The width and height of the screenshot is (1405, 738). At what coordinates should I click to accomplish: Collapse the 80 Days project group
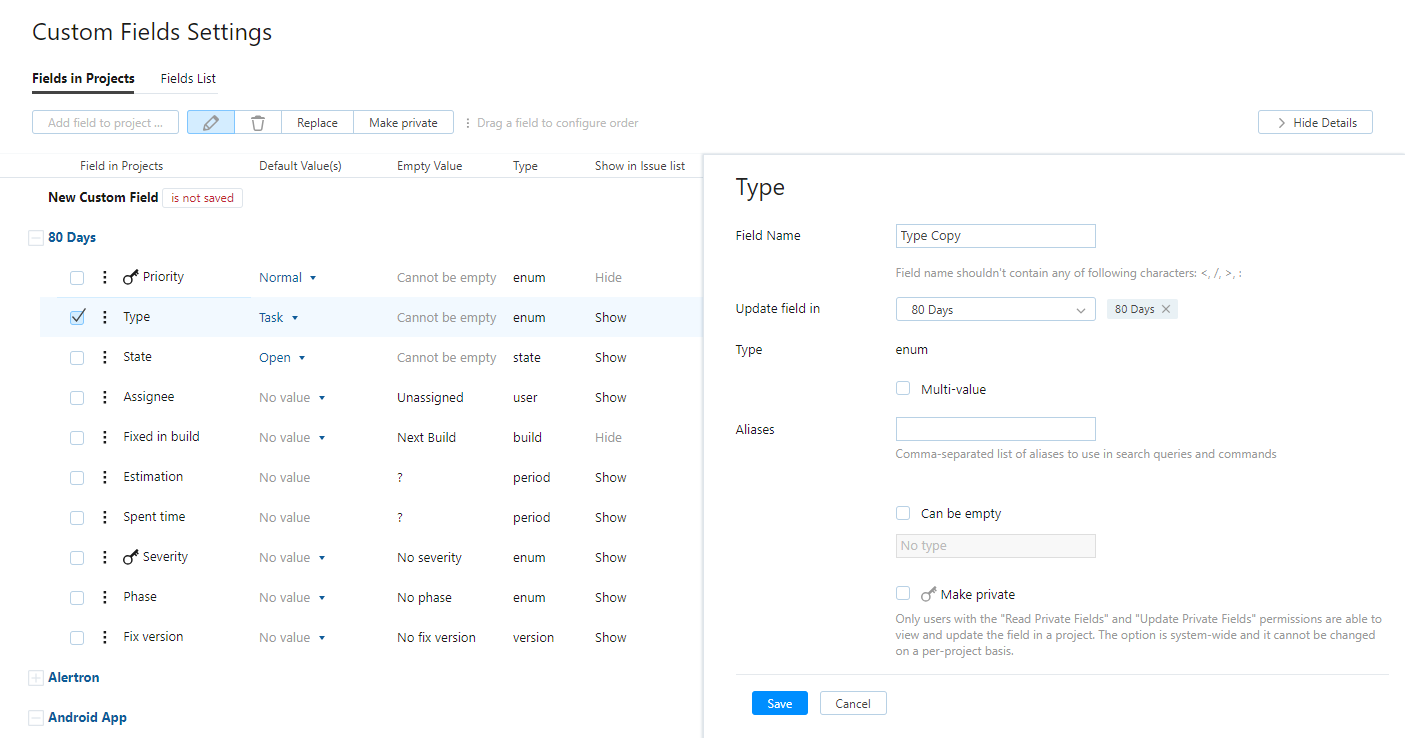(36, 238)
